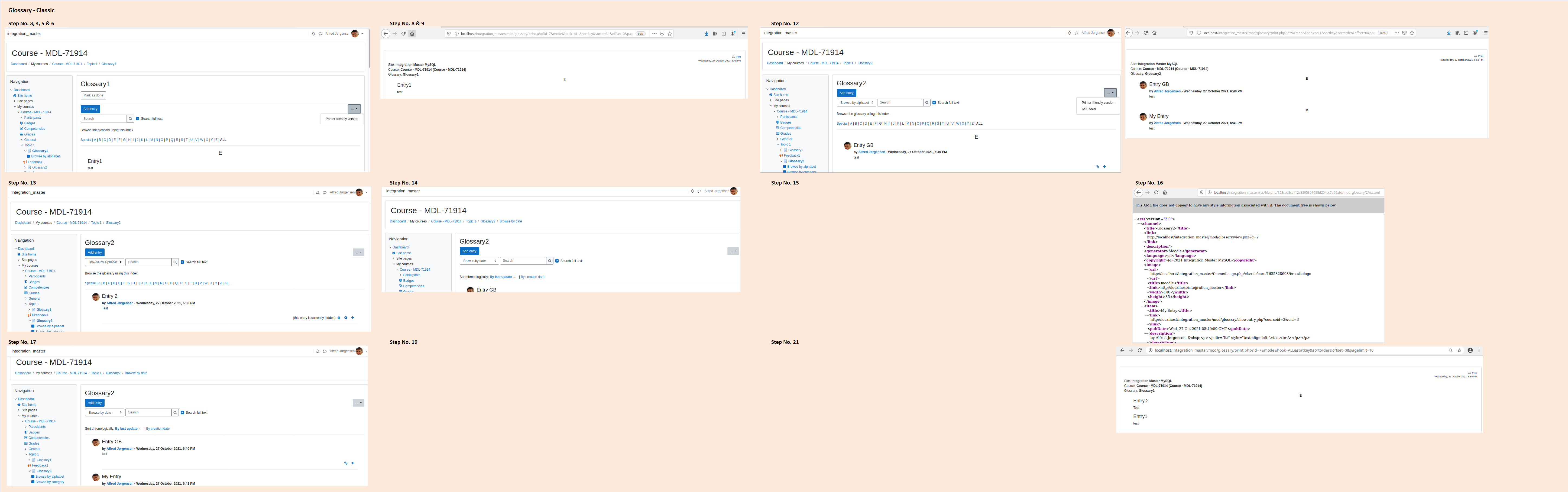Open Browse by date dropdown in Step 17 panel

104,413
